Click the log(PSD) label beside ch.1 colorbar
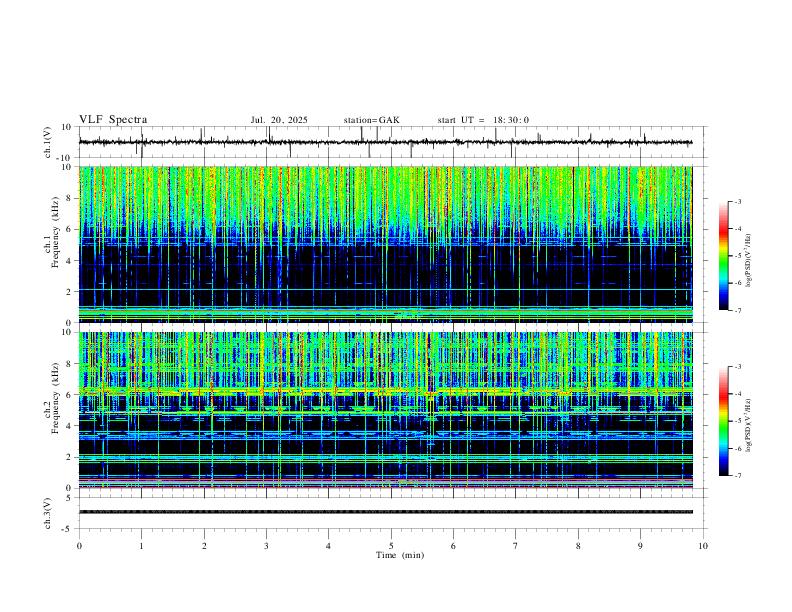This screenshot has height=612, width=792. pos(749,260)
